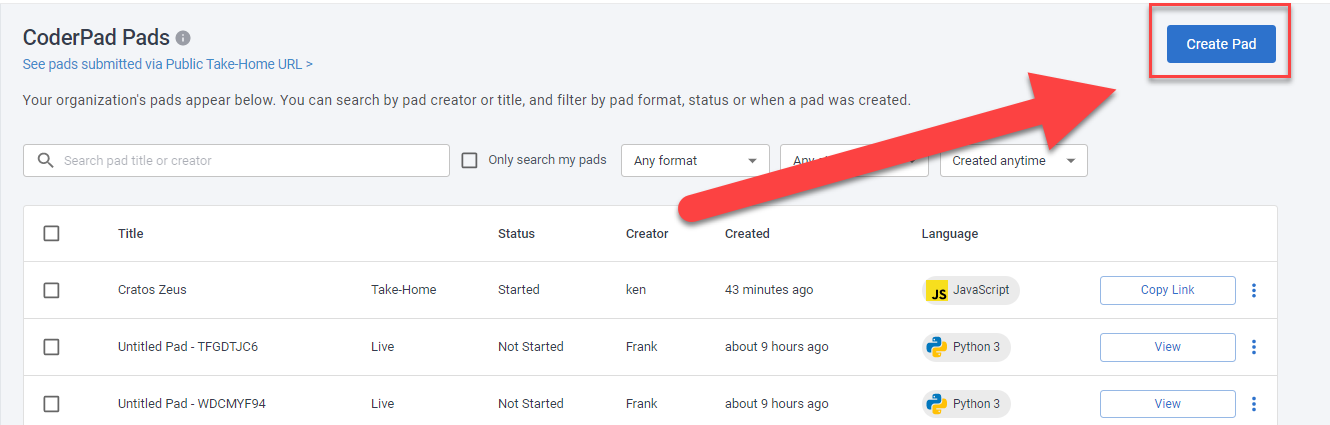Select the Cratos Zeus row checkbox
This screenshot has height=425, width=1330.
[52, 290]
